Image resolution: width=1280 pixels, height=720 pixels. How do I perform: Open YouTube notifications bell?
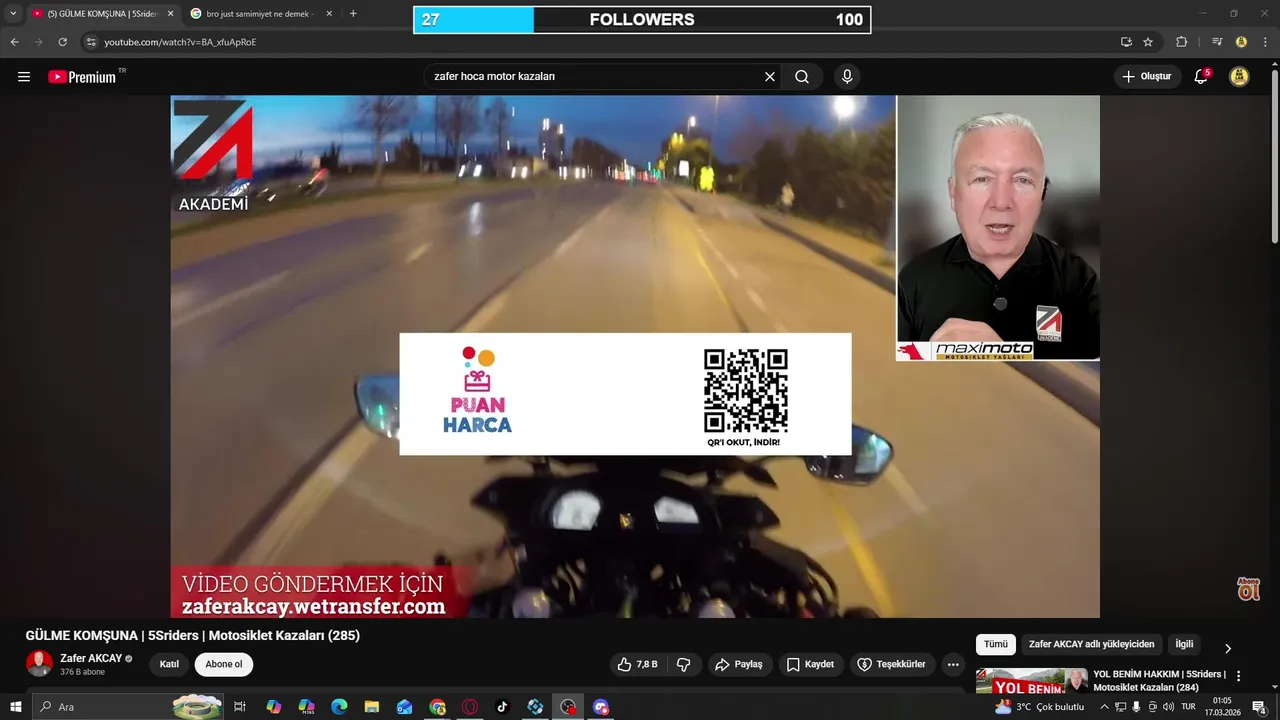click(x=1201, y=77)
